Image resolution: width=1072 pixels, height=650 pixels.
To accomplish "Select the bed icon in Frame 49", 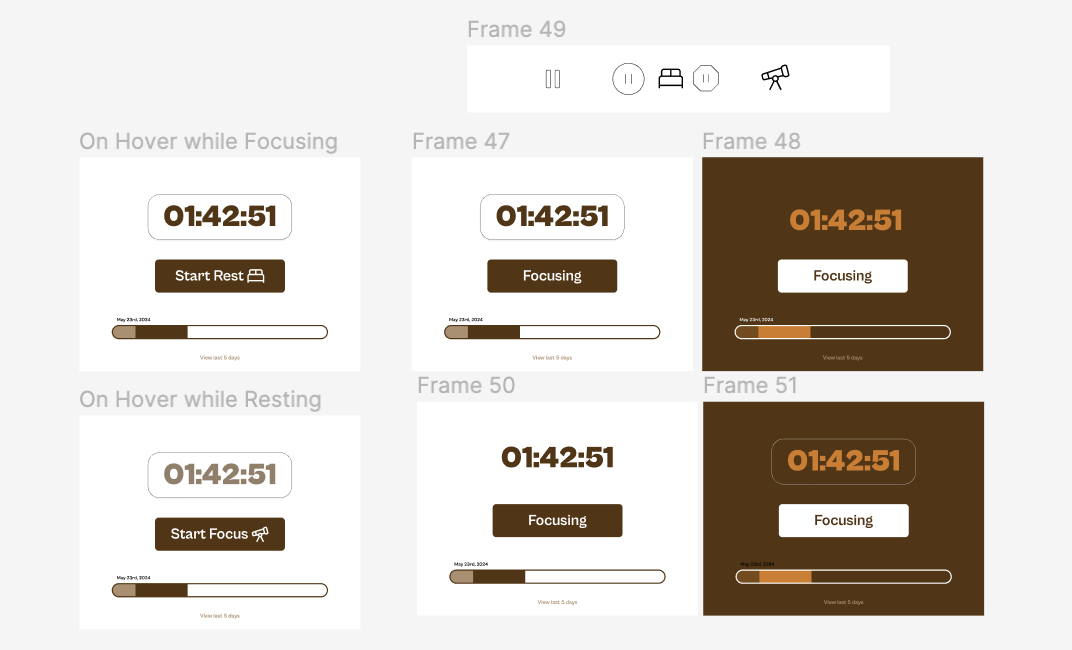I will 670,78.
